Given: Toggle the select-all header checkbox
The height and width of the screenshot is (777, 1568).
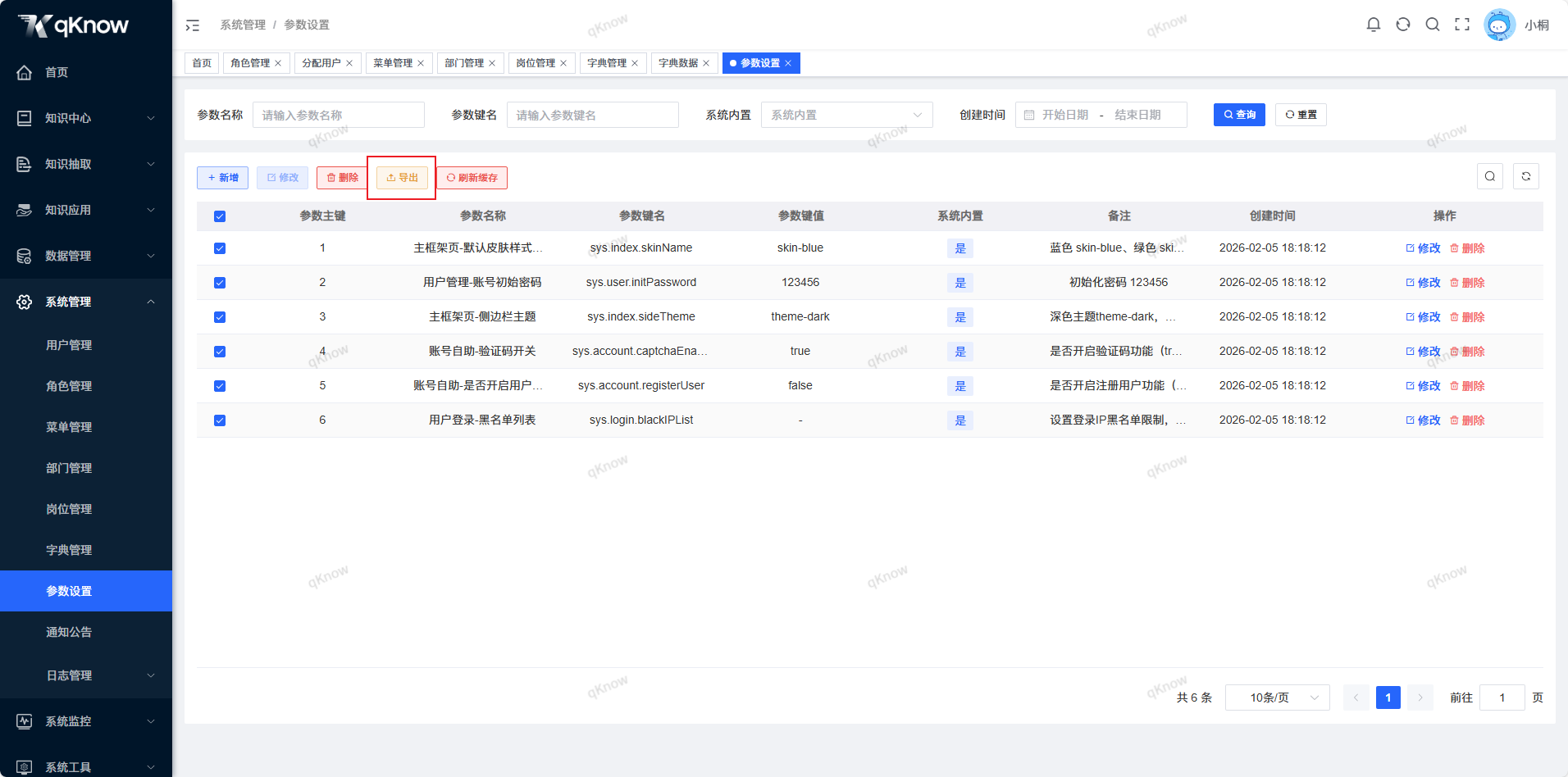Looking at the screenshot, I should point(220,216).
